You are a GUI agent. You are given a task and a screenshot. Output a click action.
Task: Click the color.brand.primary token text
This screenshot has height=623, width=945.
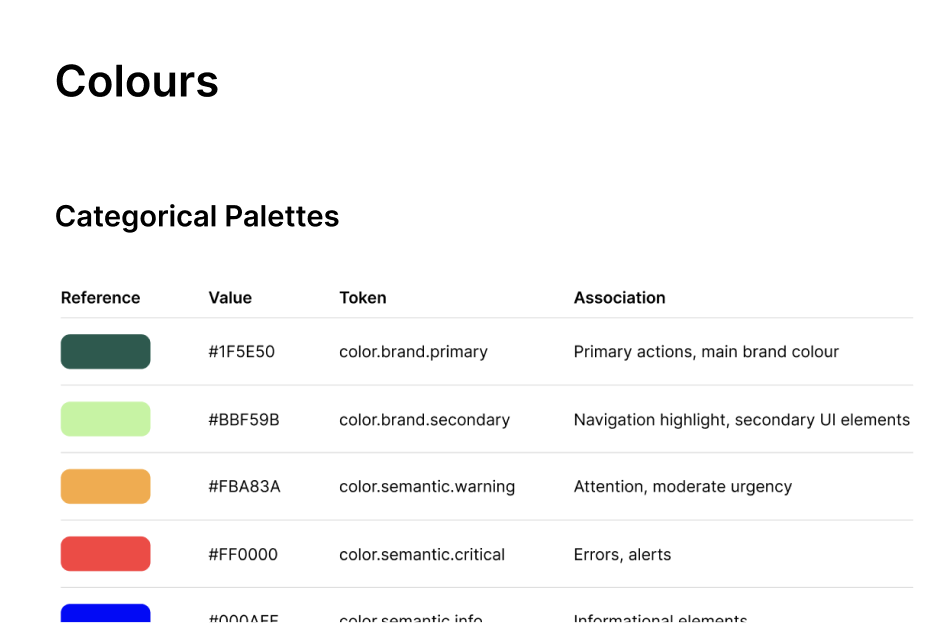(x=413, y=352)
